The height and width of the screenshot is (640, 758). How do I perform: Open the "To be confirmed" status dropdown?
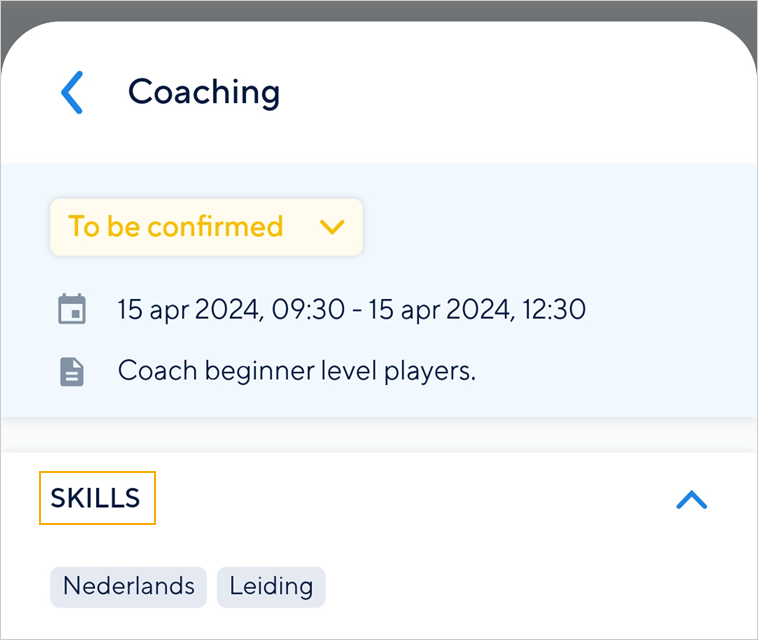pos(205,227)
